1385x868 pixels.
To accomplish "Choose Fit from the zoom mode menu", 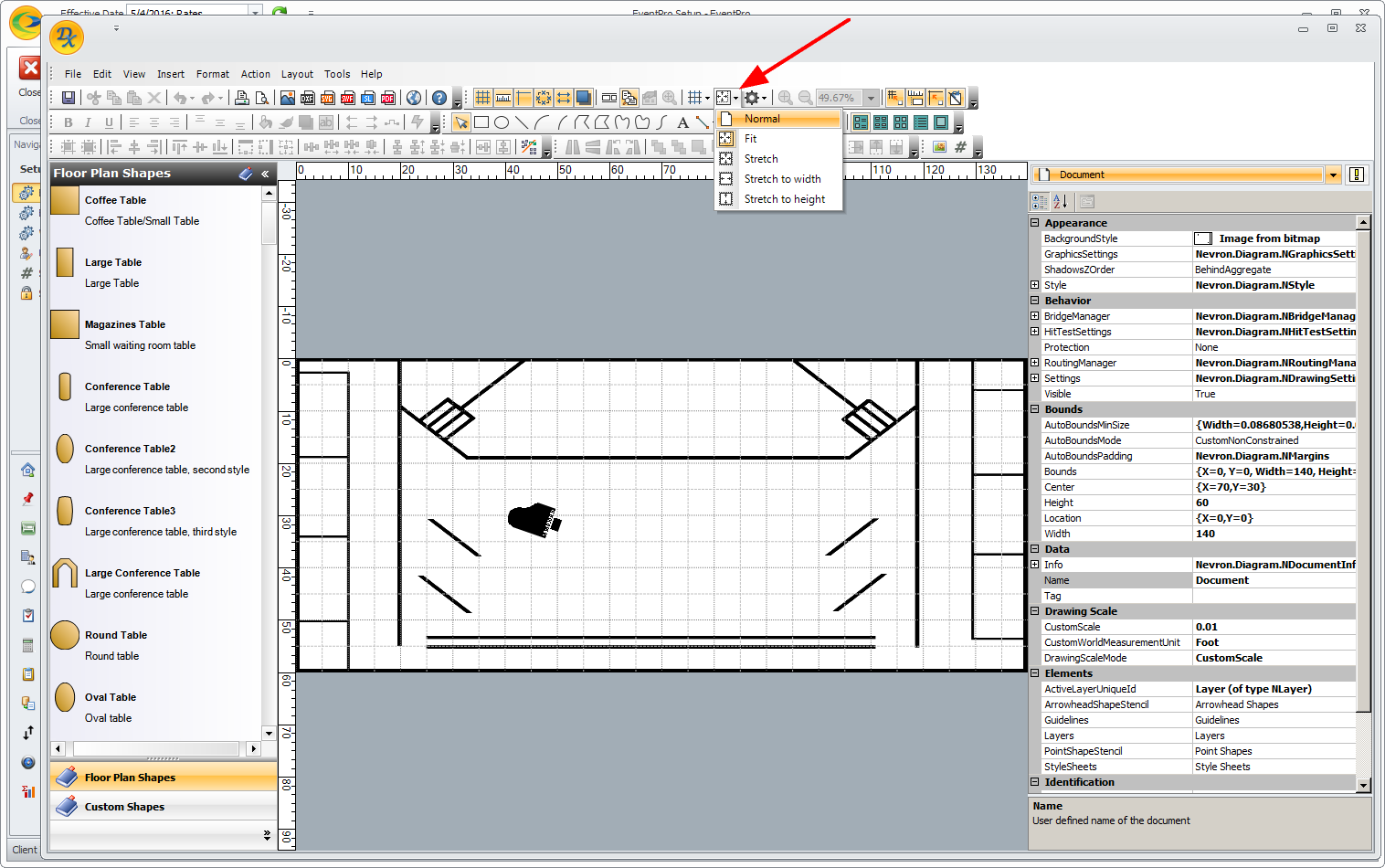I will 778,139.
